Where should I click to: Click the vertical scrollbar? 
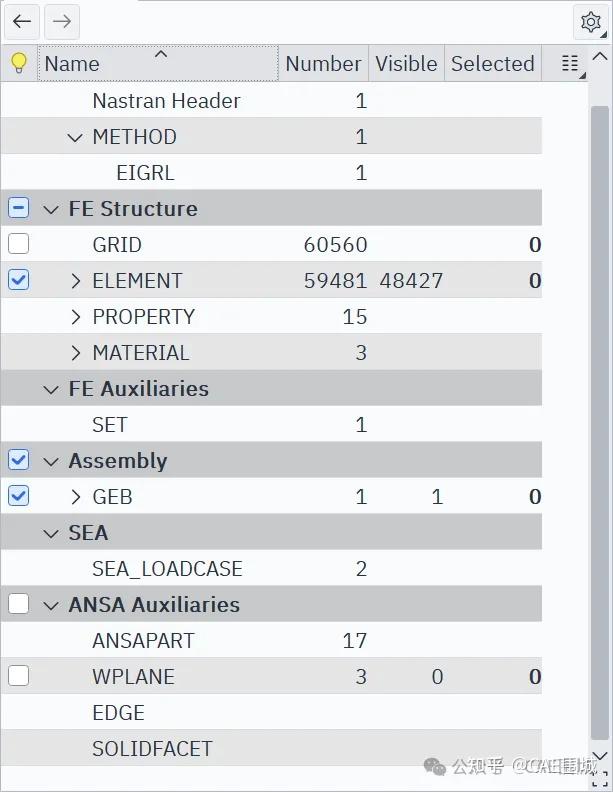599,400
